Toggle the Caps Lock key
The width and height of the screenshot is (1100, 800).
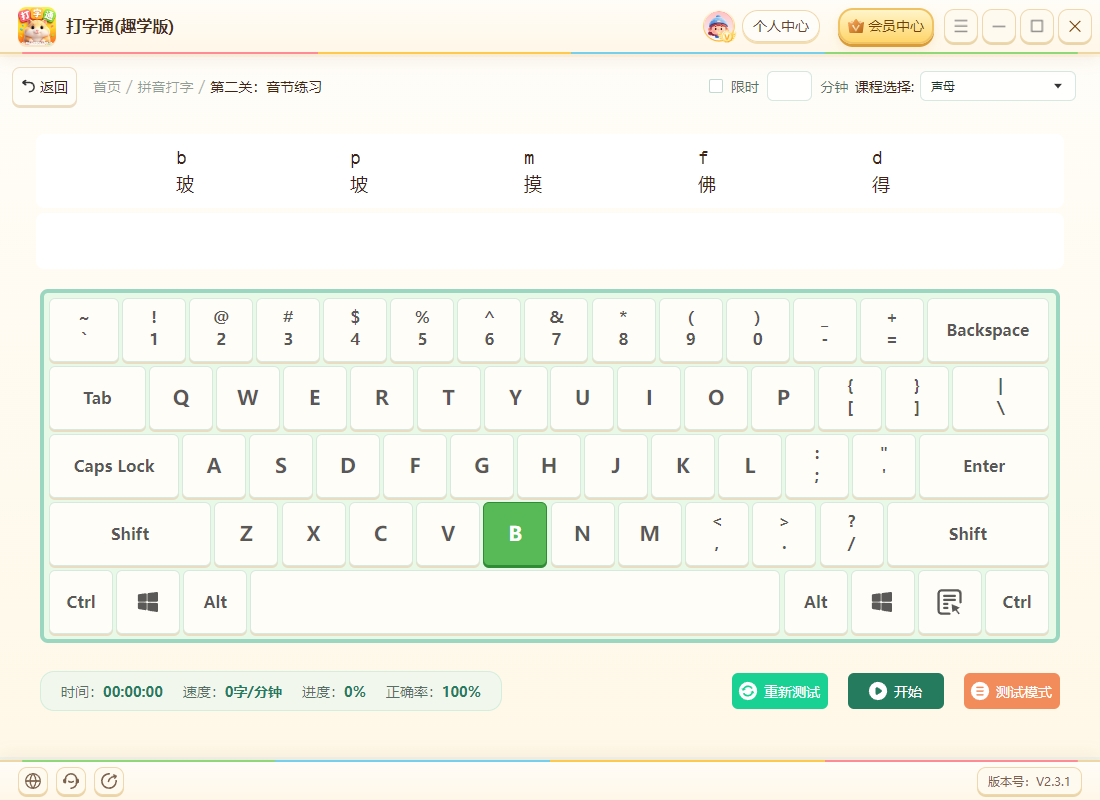[114, 466]
